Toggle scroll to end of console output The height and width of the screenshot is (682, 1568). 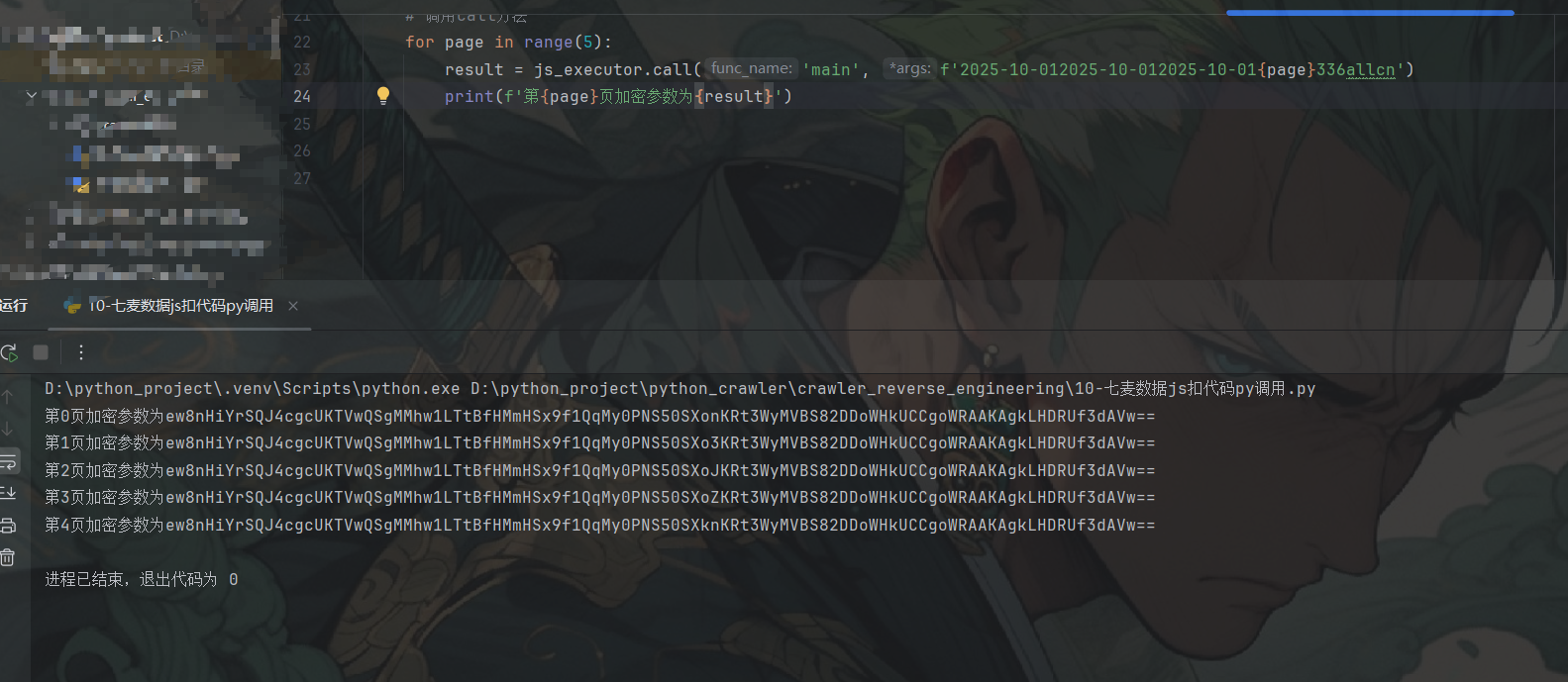pos(8,493)
